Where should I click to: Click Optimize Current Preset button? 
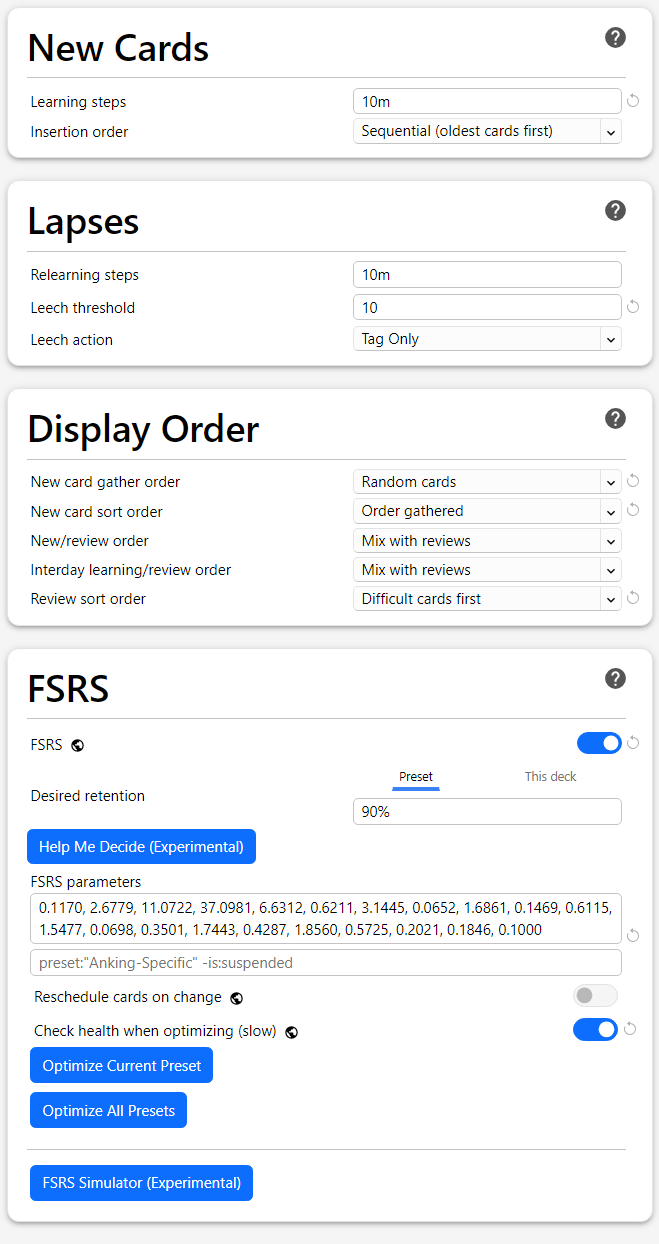pos(121,1066)
